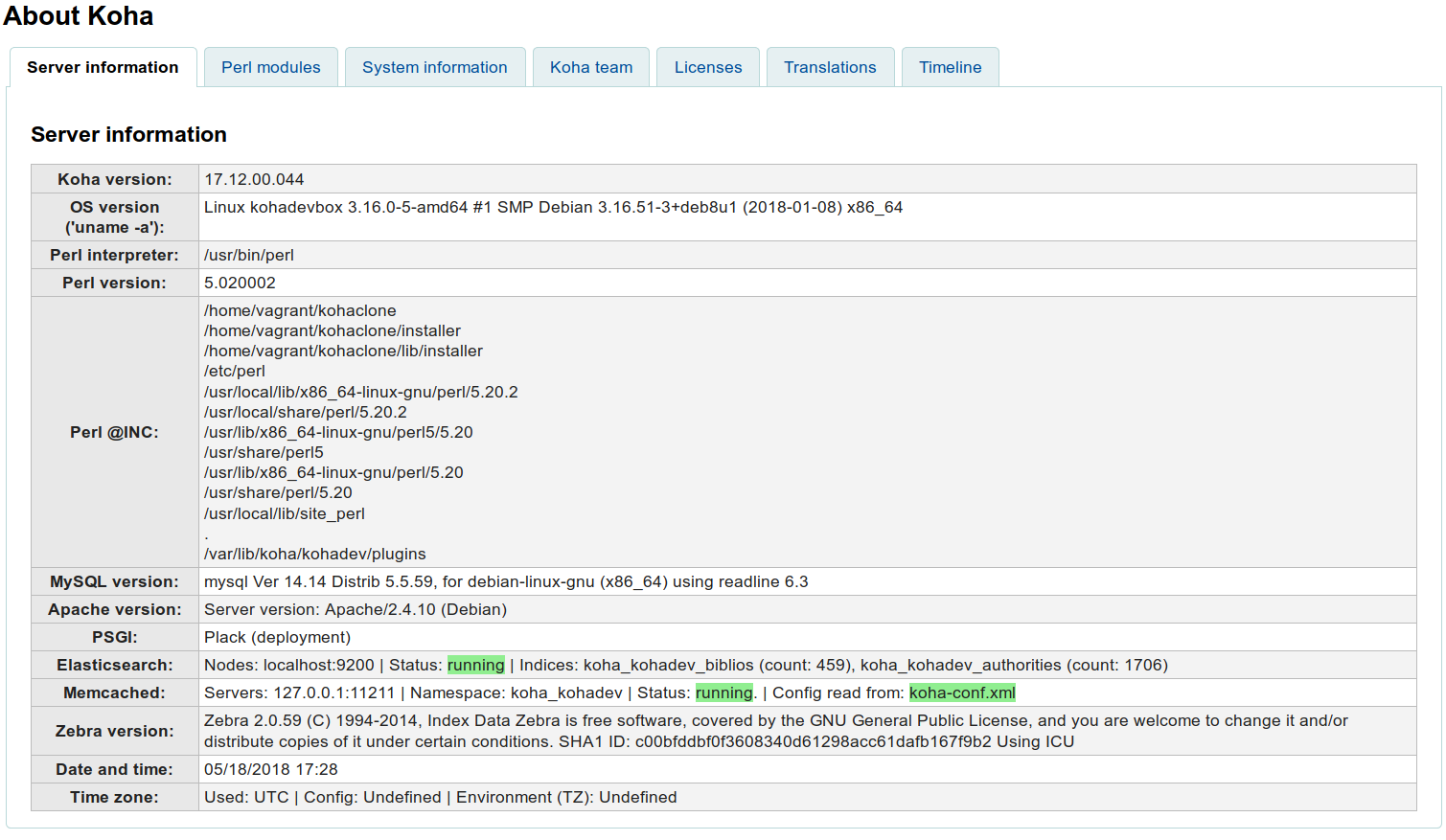Open the Timeline tab

[951, 67]
